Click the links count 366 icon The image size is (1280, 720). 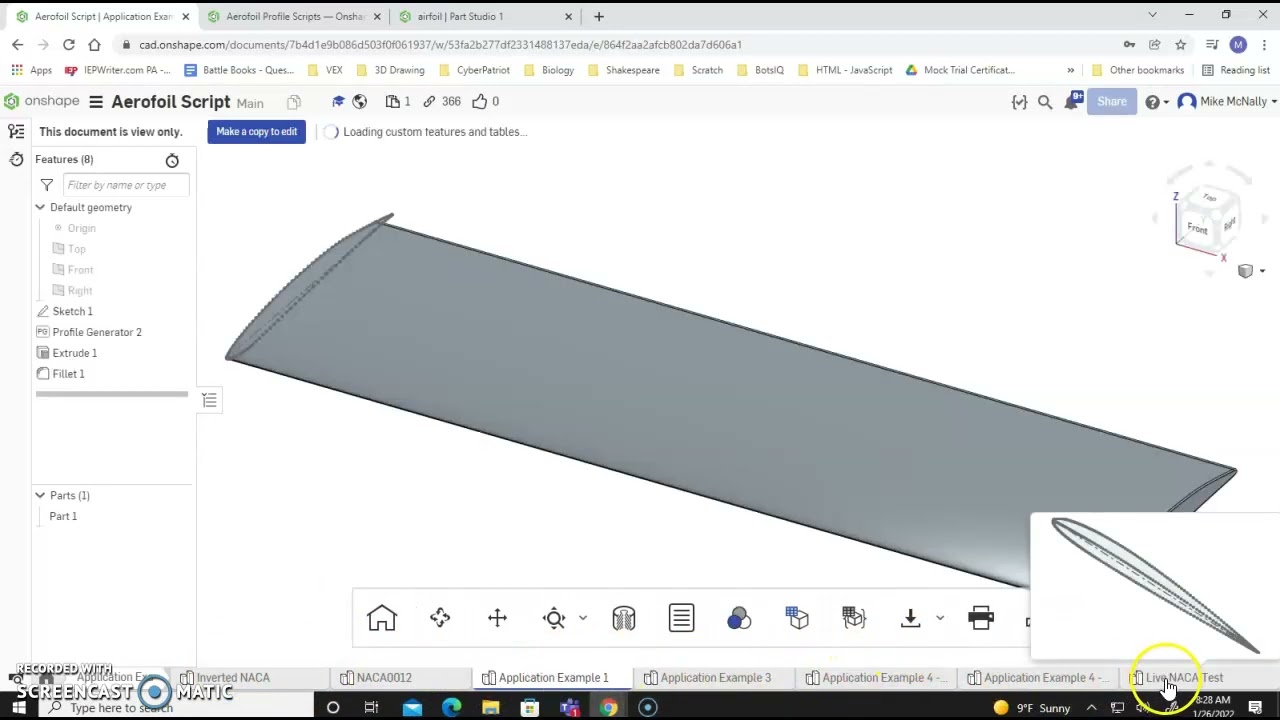441,101
